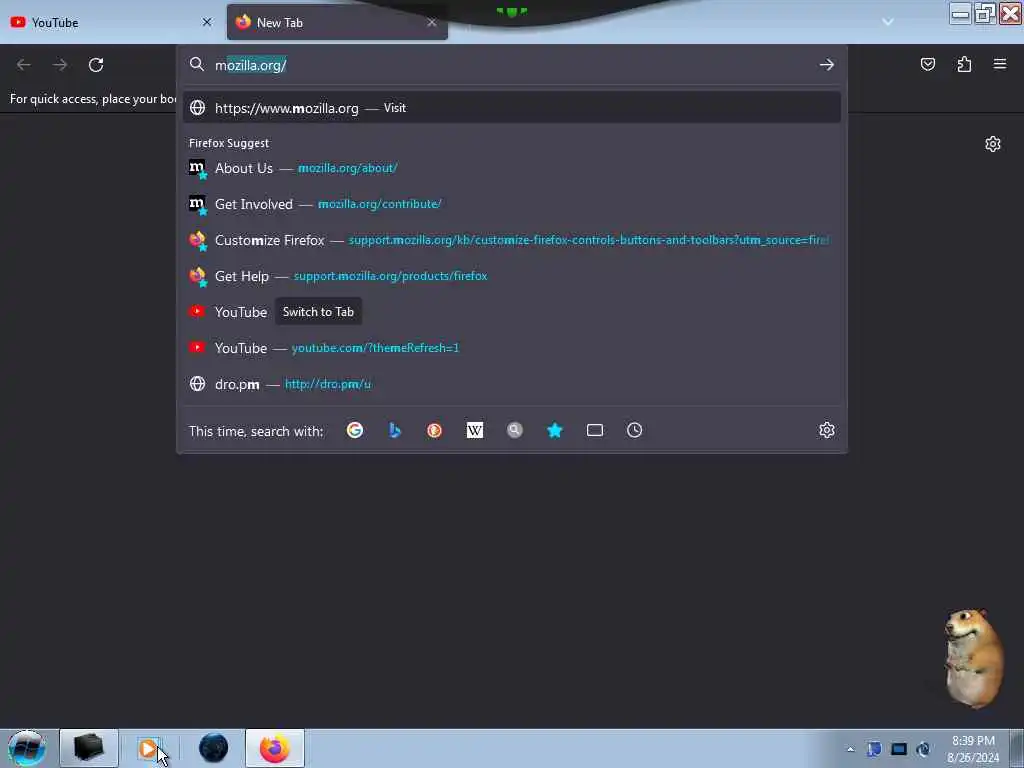This screenshot has height=768, width=1024.
Task: Open the About Us suggestion
Action: coord(512,168)
